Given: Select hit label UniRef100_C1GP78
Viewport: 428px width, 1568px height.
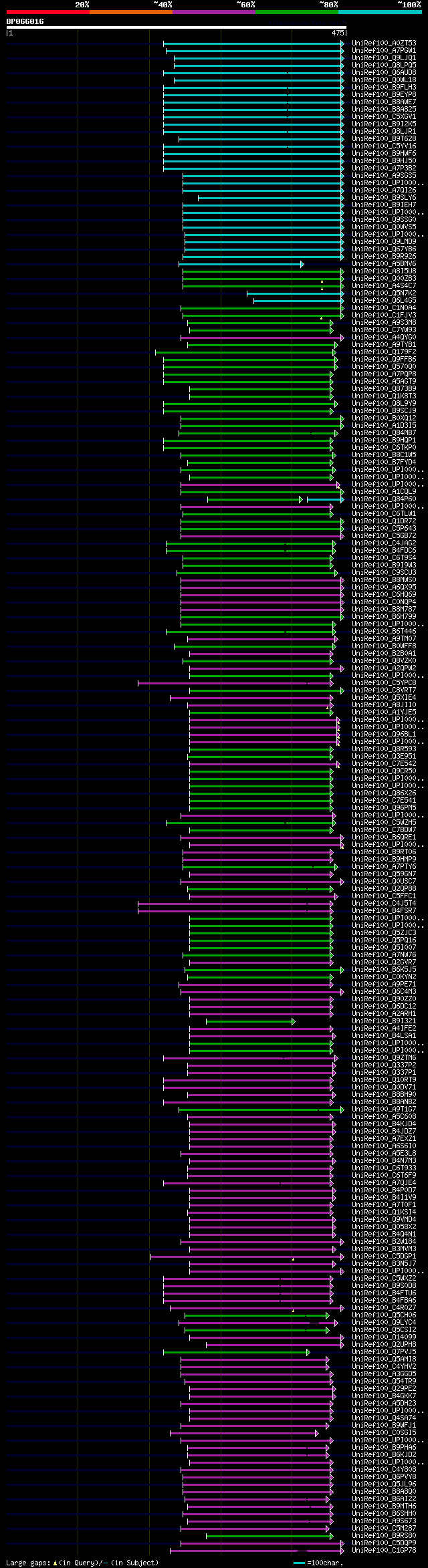Looking at the screenshot, I should 384,1551.
